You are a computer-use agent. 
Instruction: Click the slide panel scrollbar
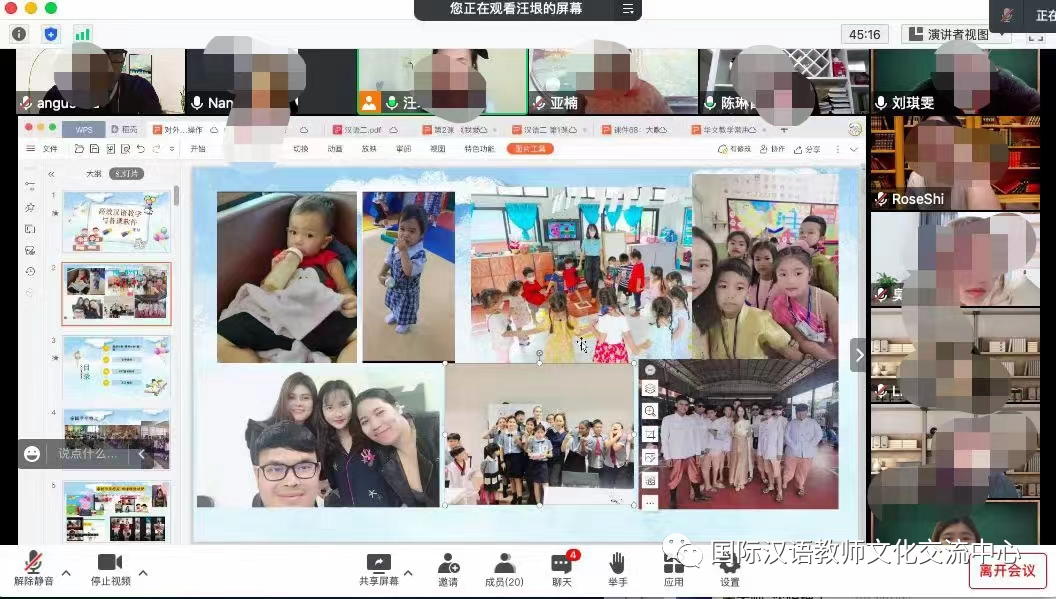(x=176, y=195)
